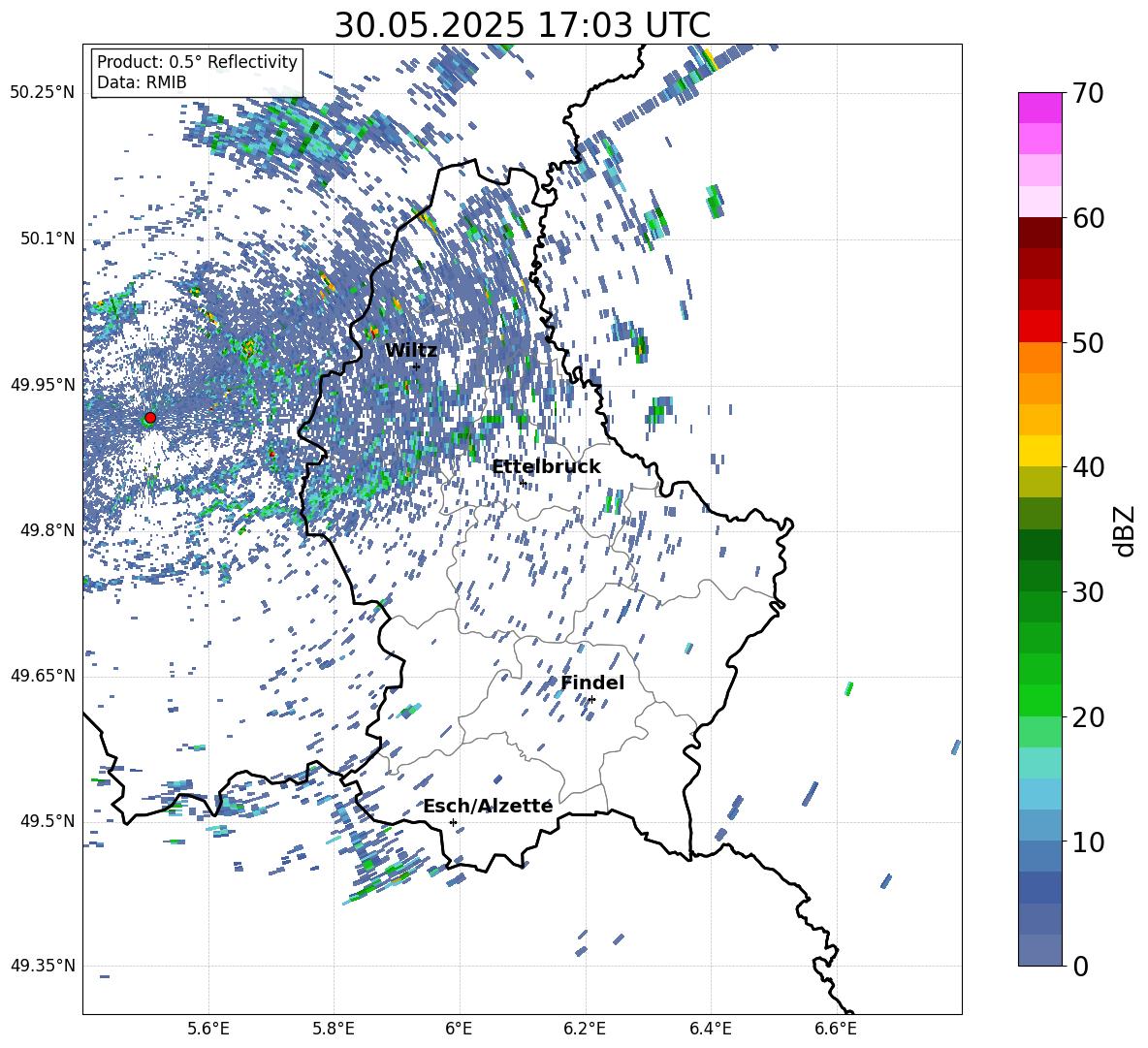Click the dark red colorbar swatch below 60
This screenshot has width=1148, height=1048.
click(1039, 233)
